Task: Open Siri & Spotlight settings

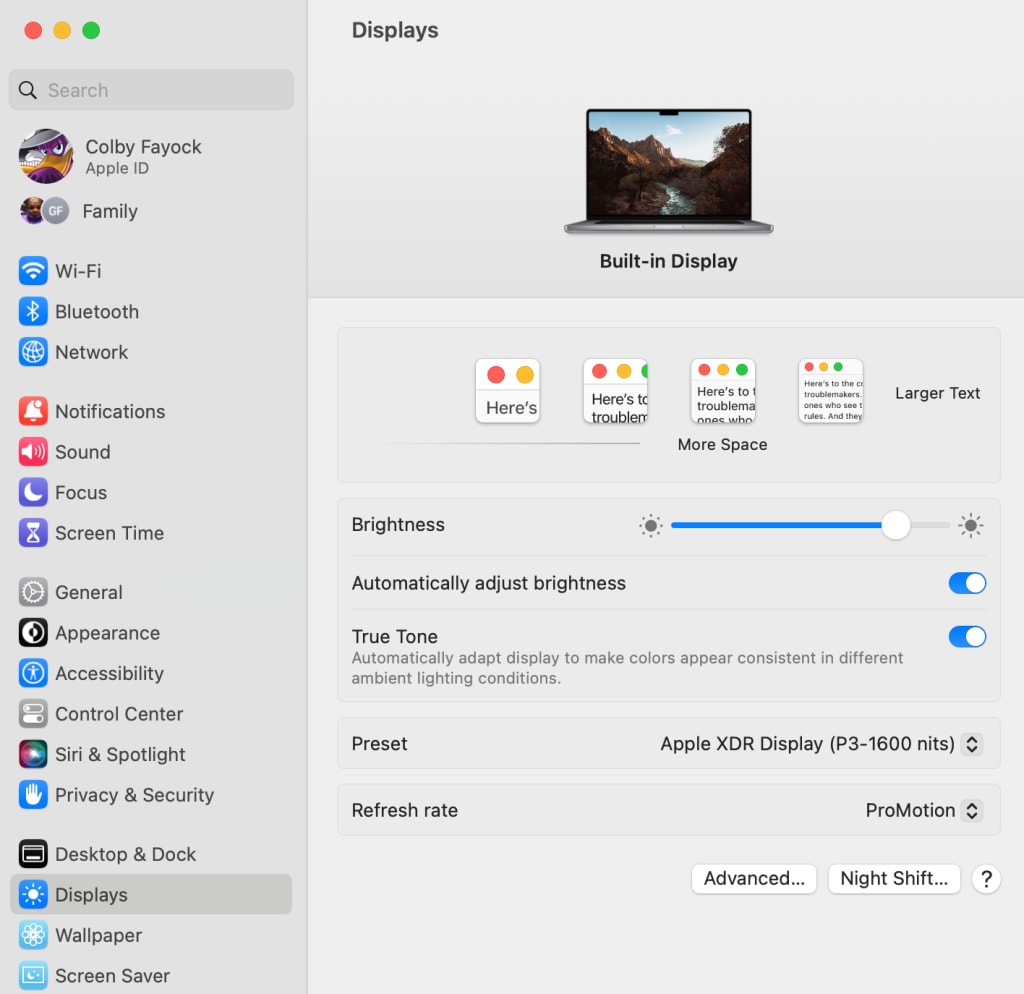Action: click(151, 754)
